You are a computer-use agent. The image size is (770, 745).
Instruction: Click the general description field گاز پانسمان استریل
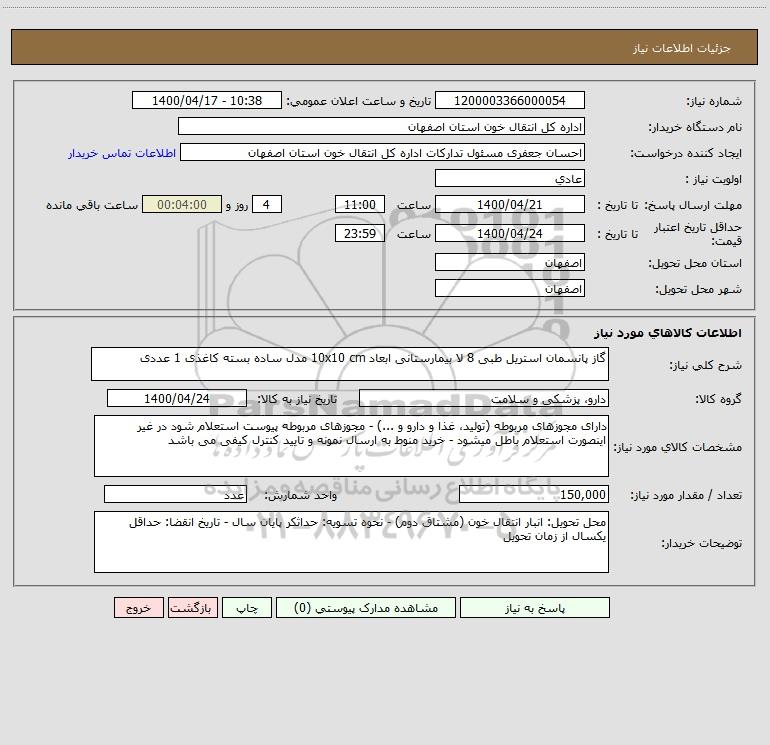point(350,364)
